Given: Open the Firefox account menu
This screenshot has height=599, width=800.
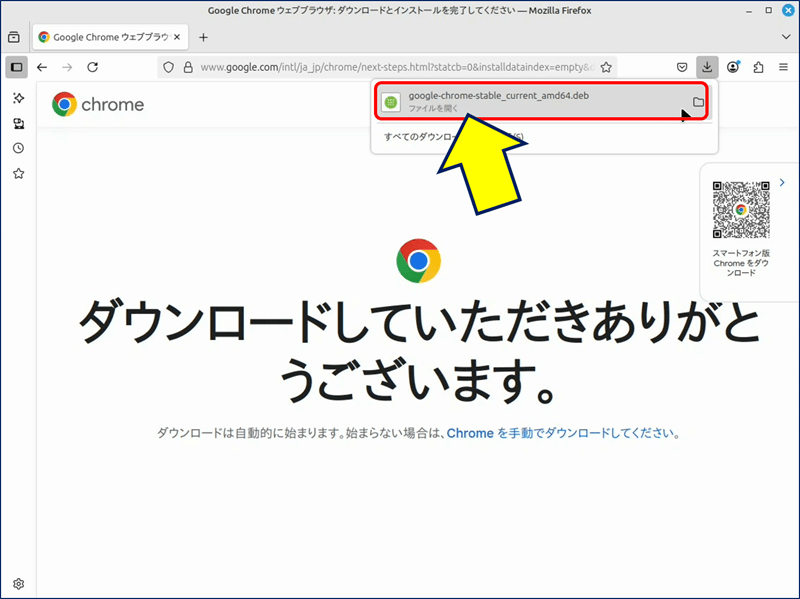Looking at the screenshot, I should (x=733, y=67).
